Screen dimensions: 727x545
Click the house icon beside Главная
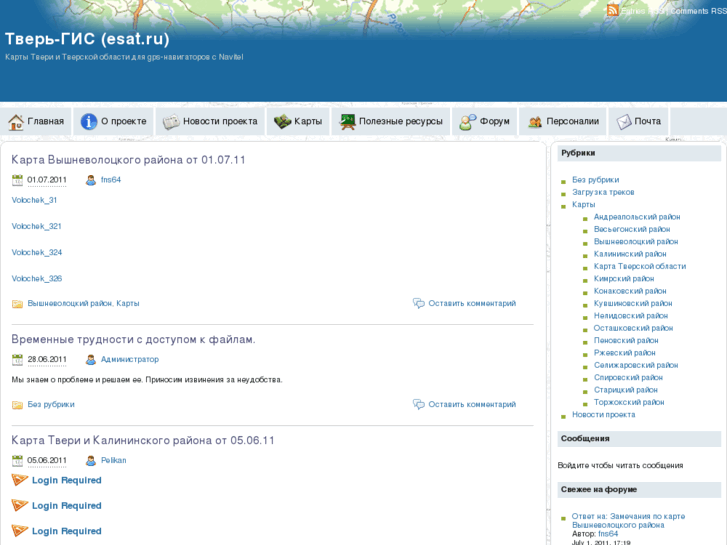(x=16, y=122)
